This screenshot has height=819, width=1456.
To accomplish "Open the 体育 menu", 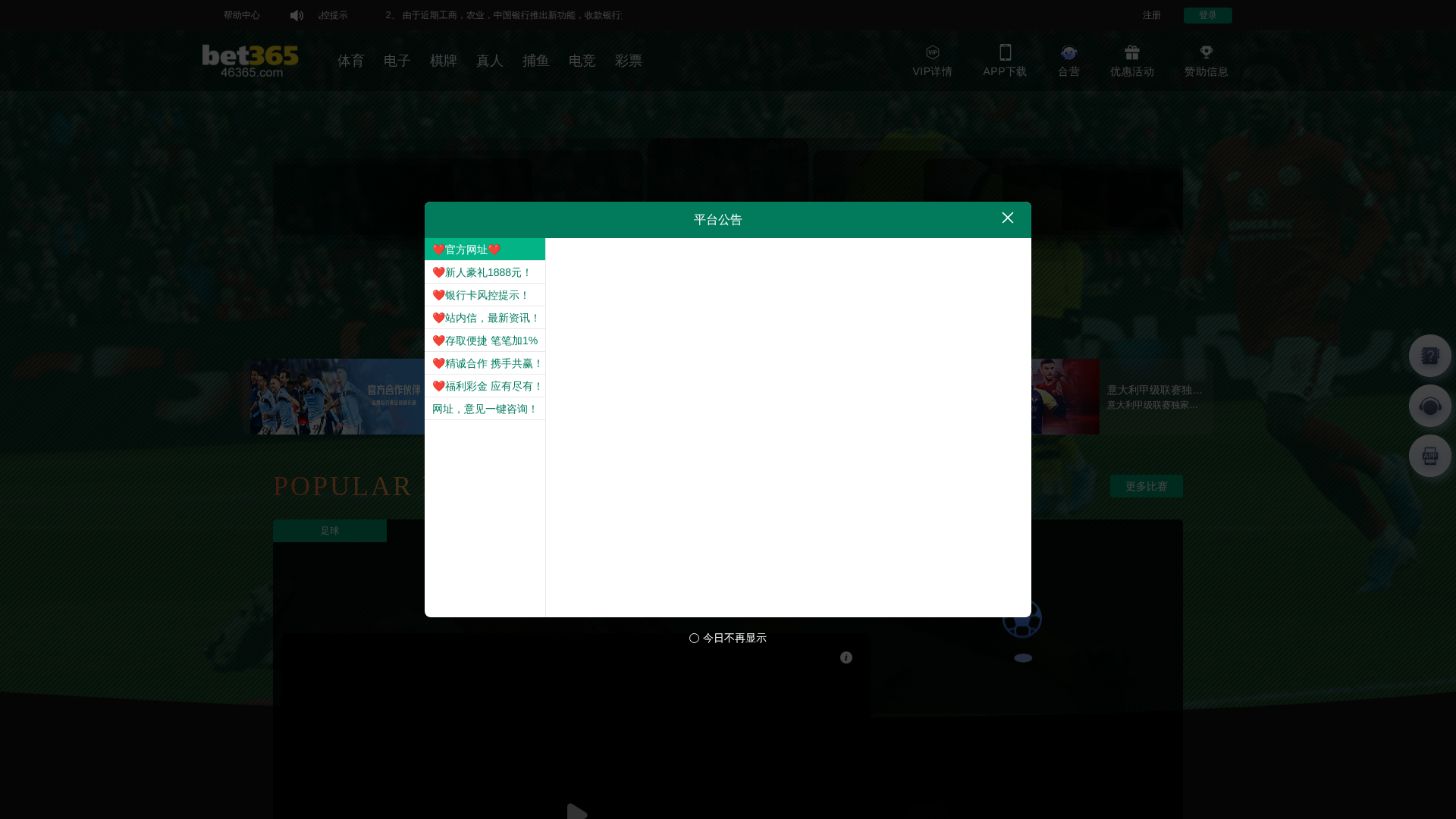I will [350, 61].
